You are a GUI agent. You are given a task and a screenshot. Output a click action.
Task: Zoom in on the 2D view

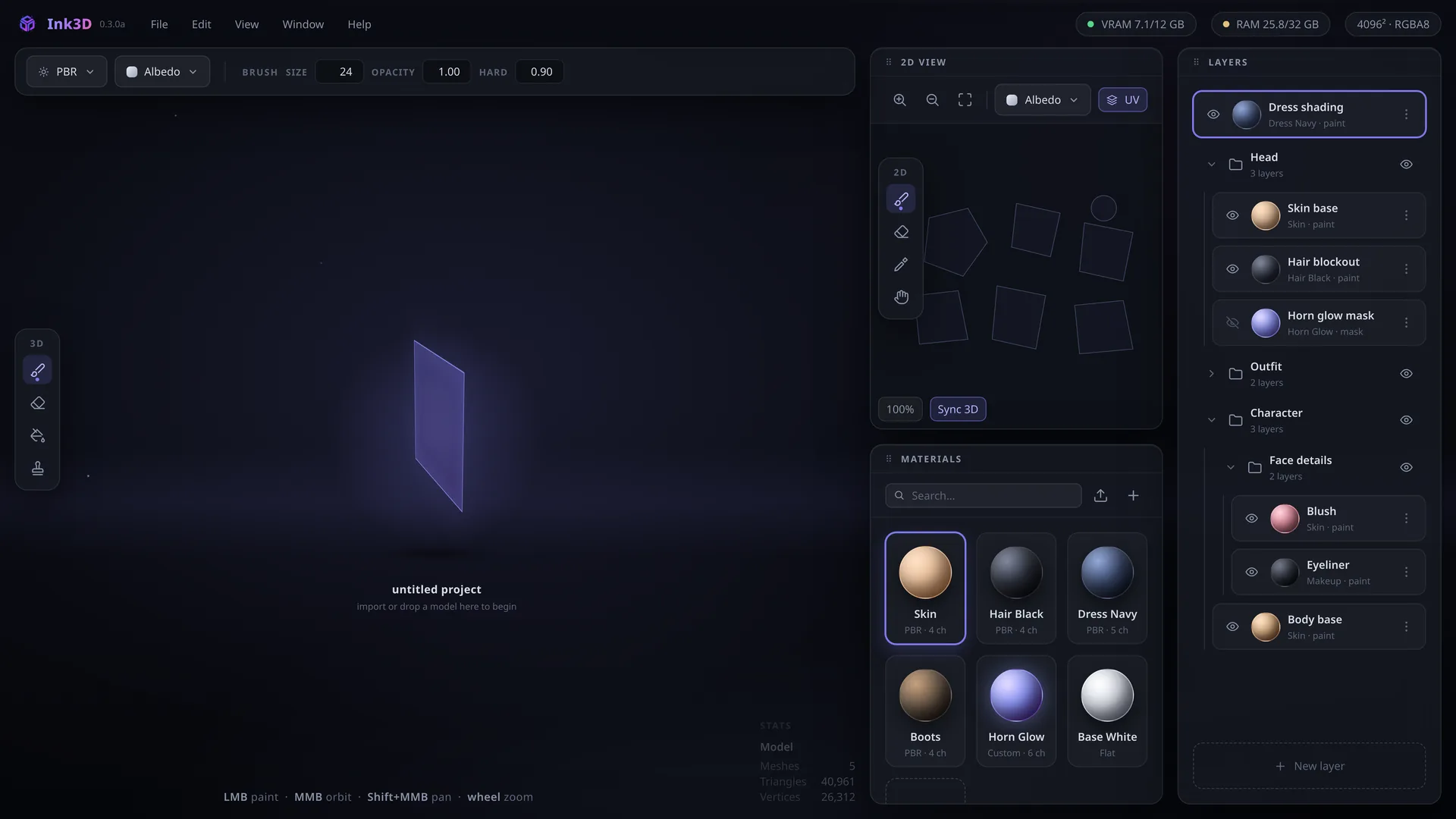[x=899, y=100]
